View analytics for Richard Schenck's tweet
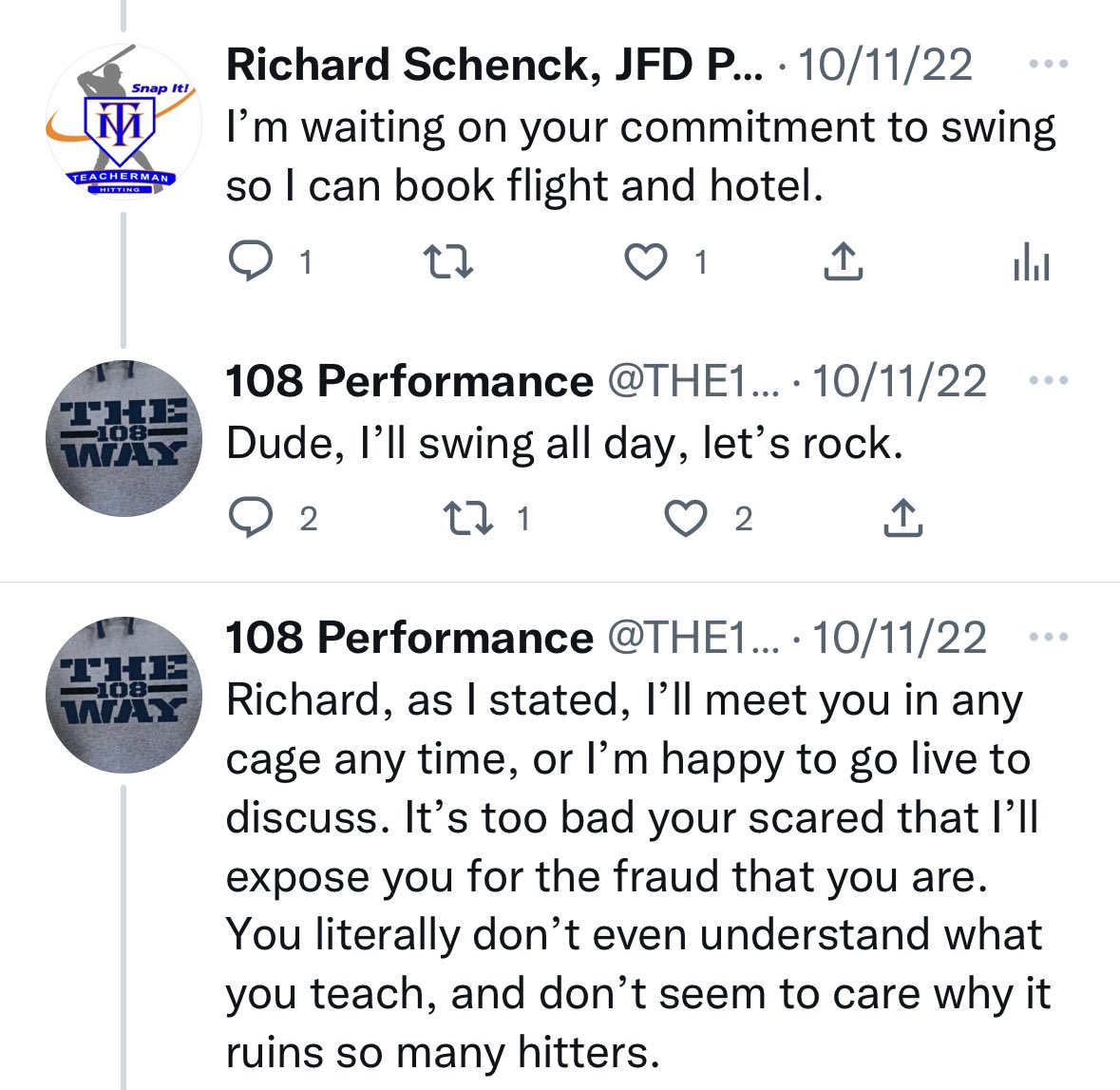The width and height of the screenshot is (1120, 1090). [1031, 261]
